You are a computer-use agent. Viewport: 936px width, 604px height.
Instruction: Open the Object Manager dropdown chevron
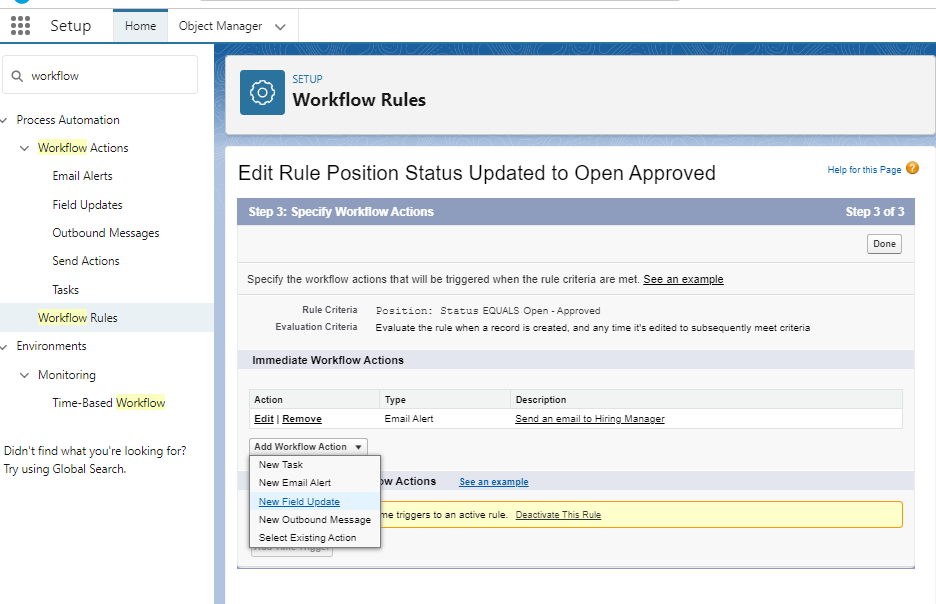pyautogui.click(x=280, y=27)
